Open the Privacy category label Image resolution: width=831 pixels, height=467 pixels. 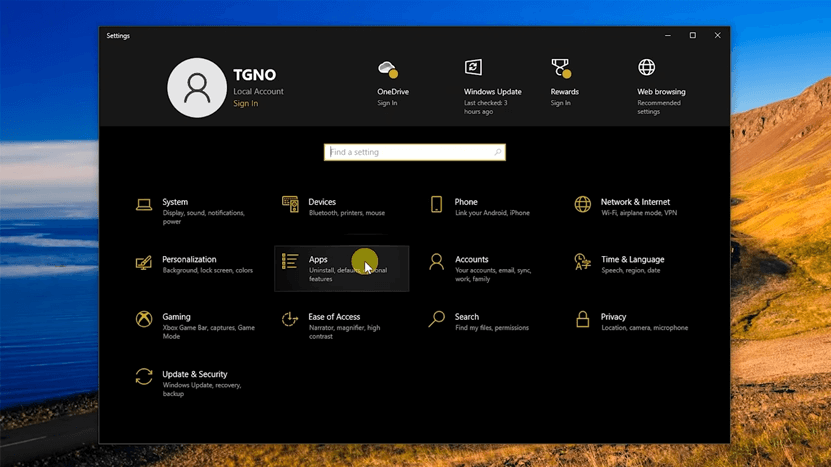coord(613,316)
